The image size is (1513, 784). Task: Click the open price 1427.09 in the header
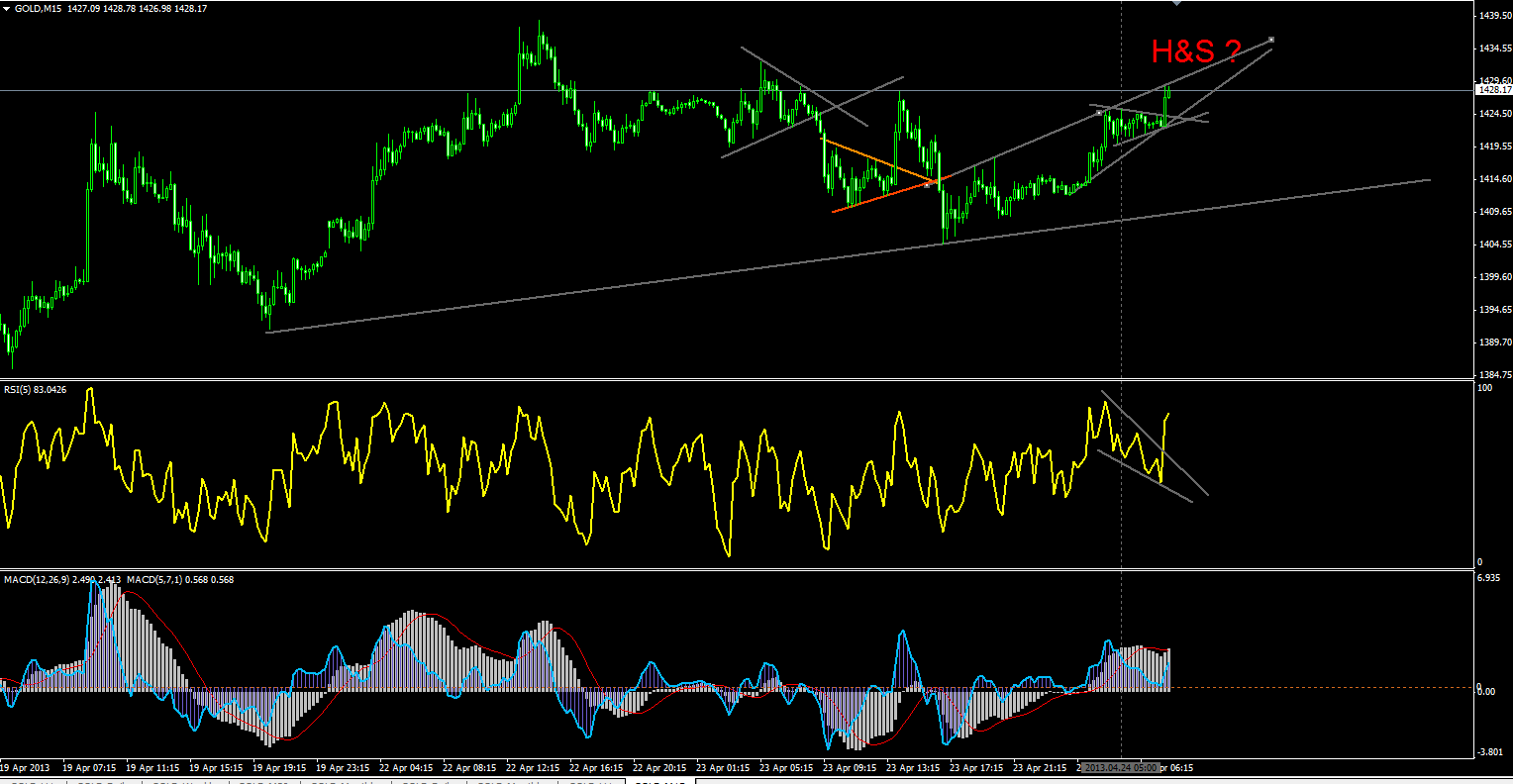coord(83,9)
